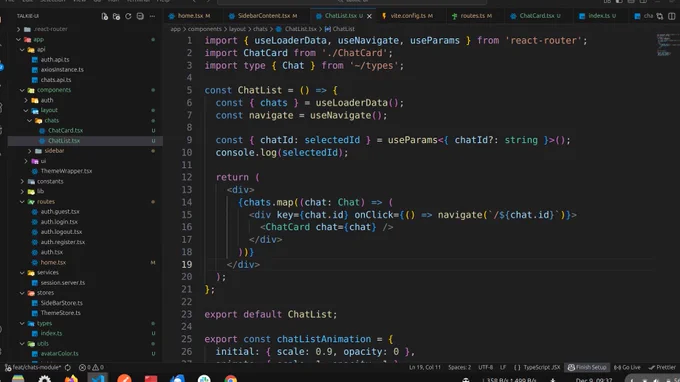The image size is (680, 382).
Task: Collapse the stores folder
Action: 45,293
